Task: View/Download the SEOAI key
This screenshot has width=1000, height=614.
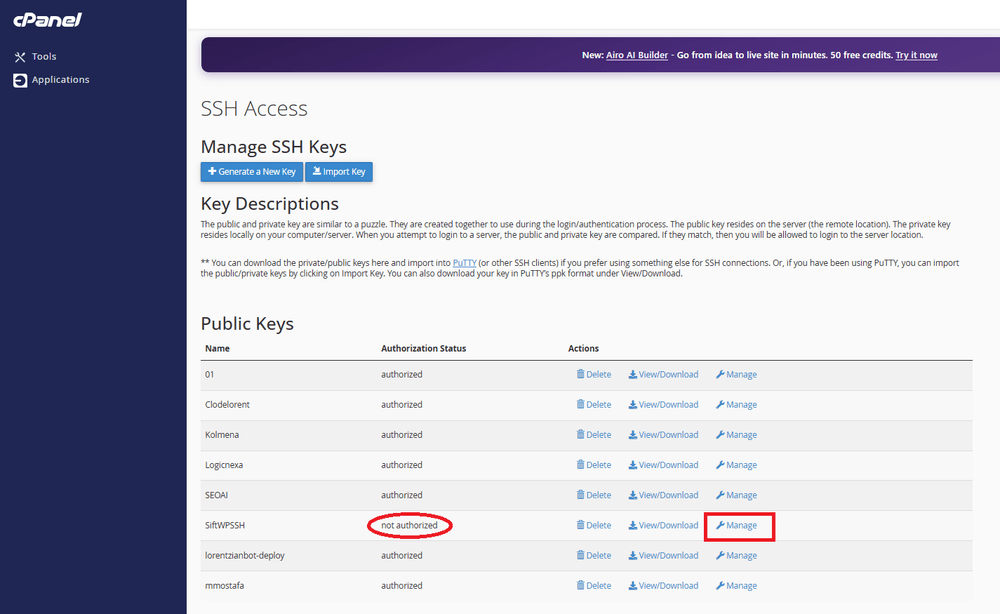Action: click(663, 495)
